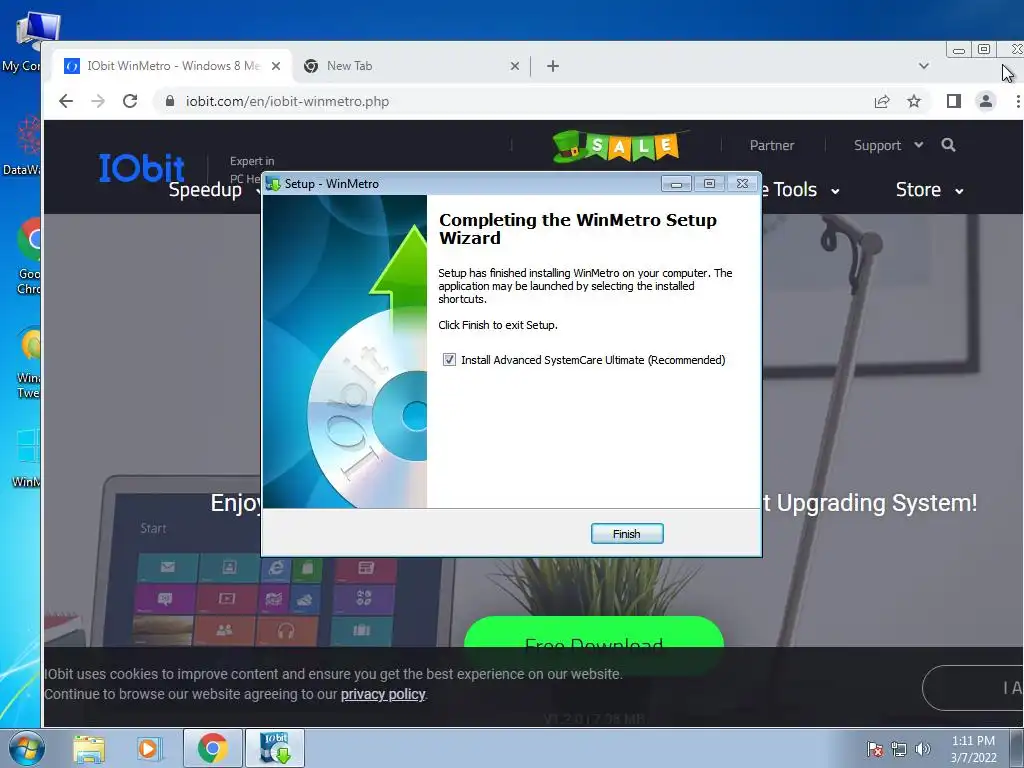Image resolution: width=1024 pixels, height=768 pixels.
Task: Click the website search magnifier icon
Action: (948, 145)
